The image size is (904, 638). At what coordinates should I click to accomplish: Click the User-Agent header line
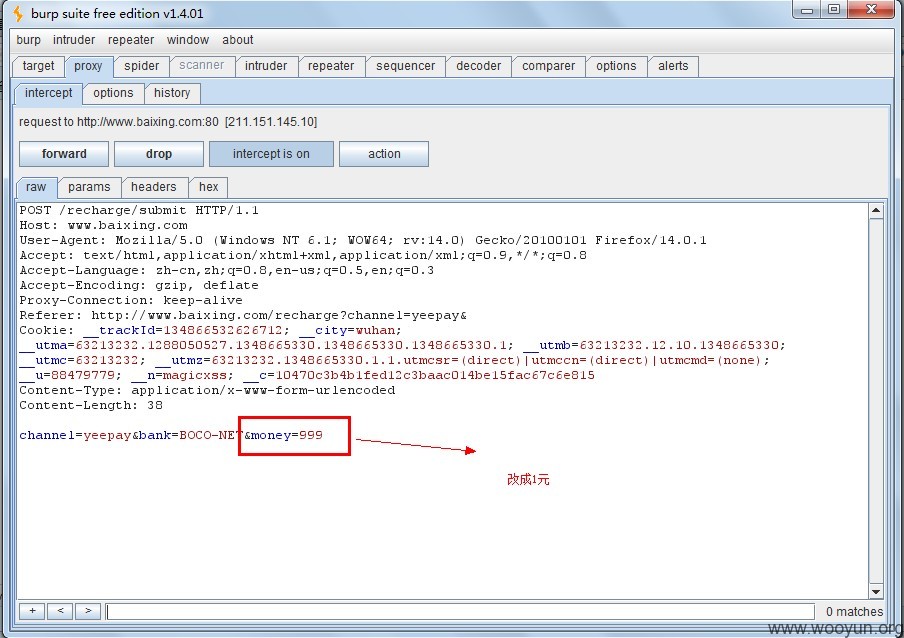[363, 240]
